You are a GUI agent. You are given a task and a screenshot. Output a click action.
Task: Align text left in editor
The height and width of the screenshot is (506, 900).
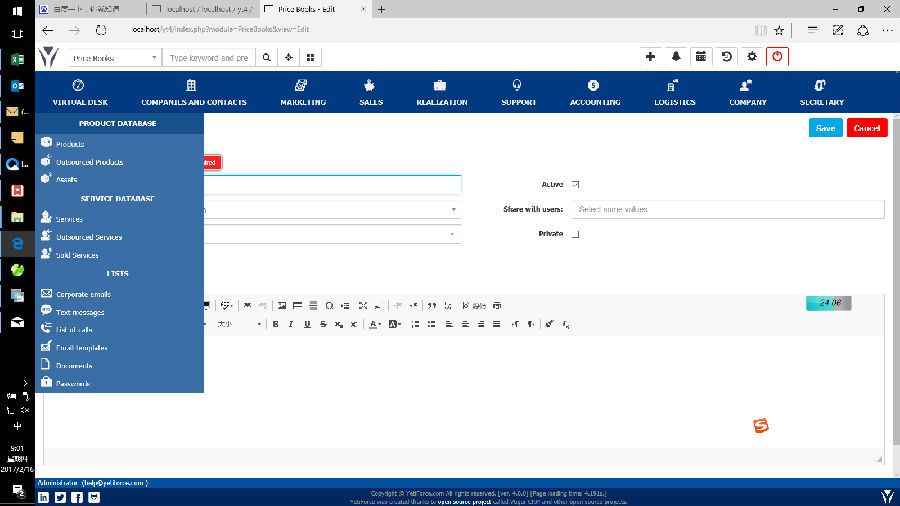point(449,324)
